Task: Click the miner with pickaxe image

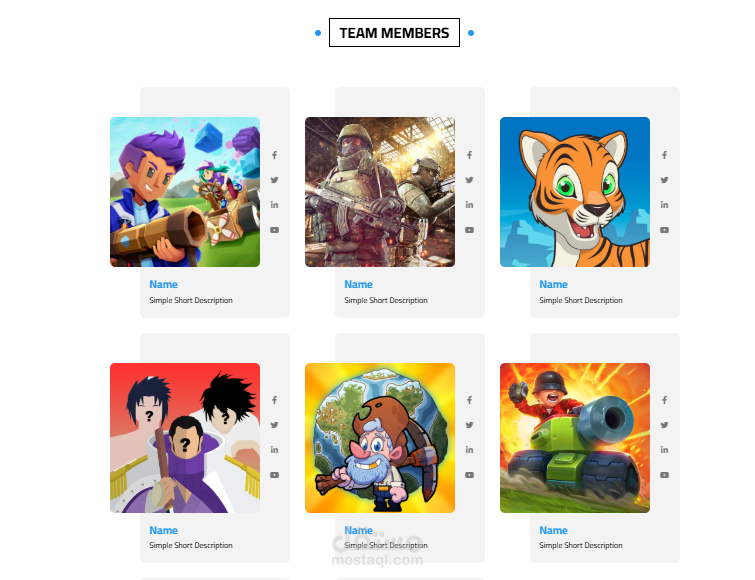Action: [380, 438]
